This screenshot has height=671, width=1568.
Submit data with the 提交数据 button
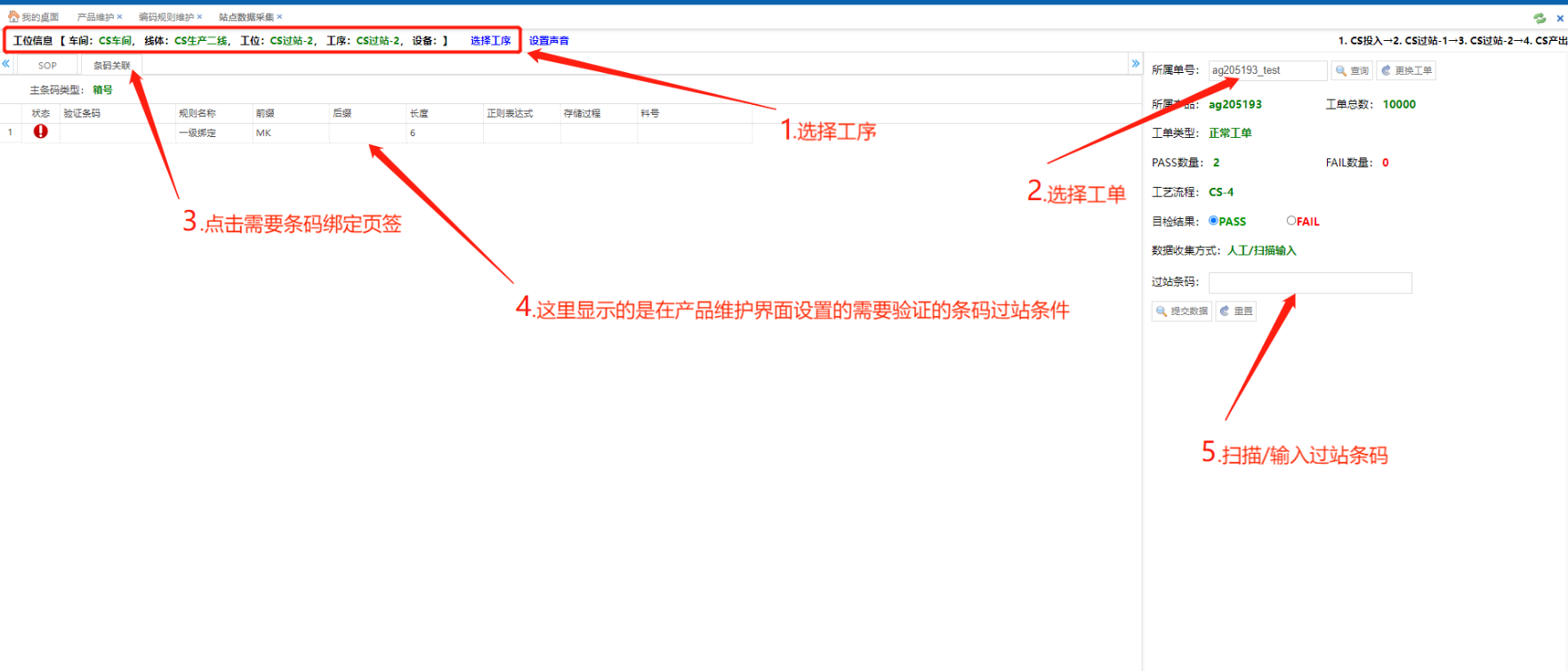point(1181,311)
